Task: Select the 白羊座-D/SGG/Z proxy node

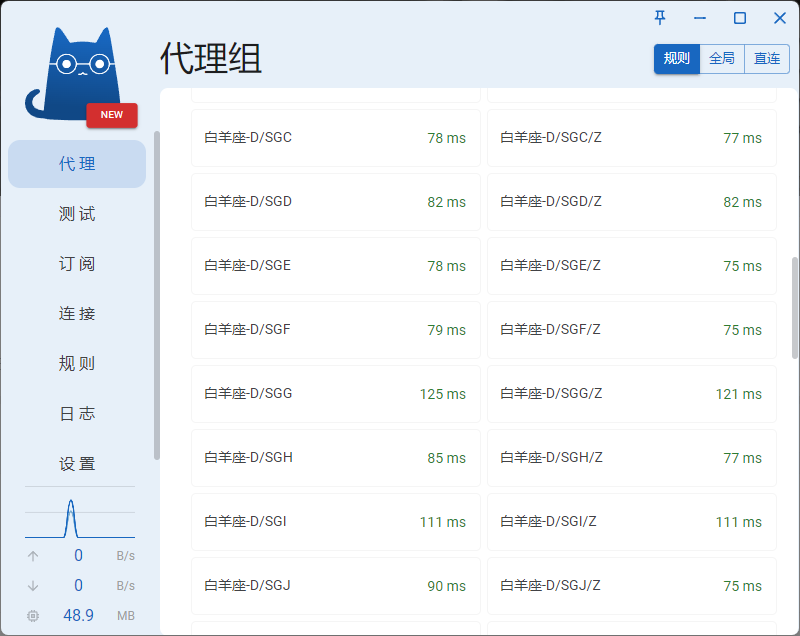Action: [631, 394]
